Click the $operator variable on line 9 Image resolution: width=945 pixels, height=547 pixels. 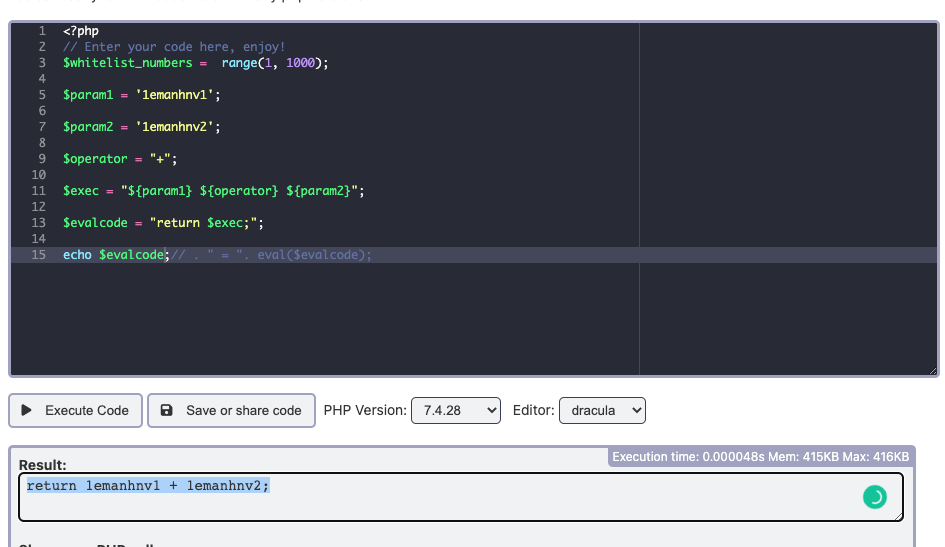point(95,159)
